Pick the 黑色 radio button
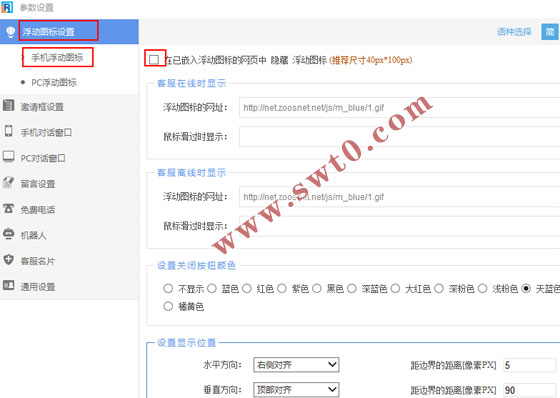Screen dimensions: 560x398 pos(317,288)
